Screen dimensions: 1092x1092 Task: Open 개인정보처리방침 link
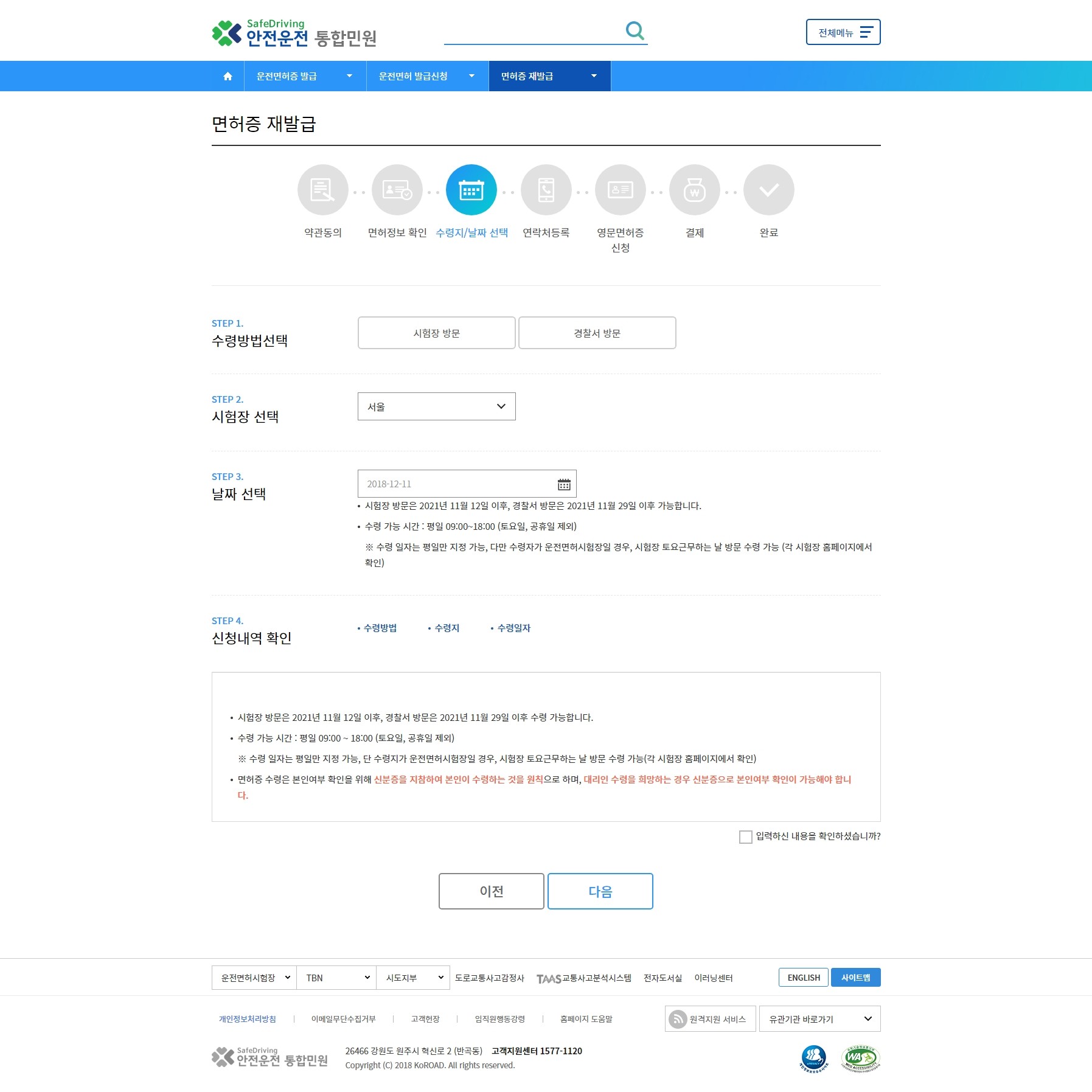pos(248,1019)
